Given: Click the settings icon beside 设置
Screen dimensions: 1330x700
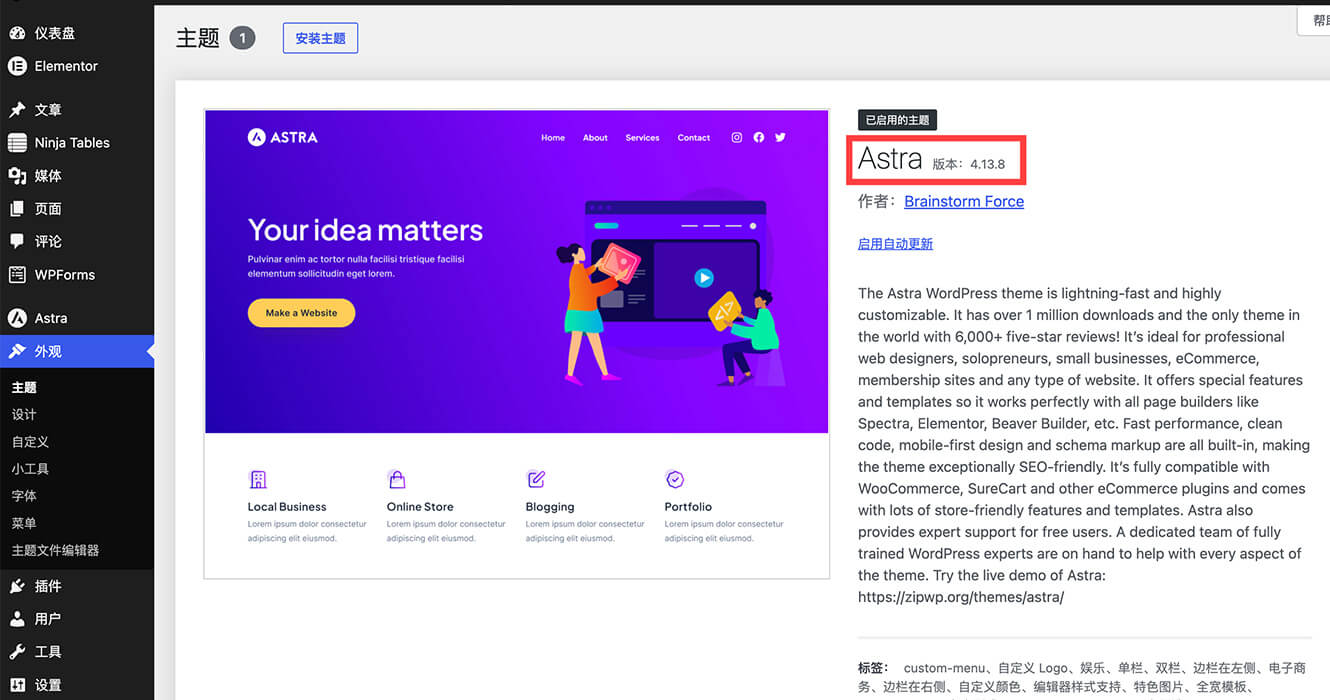Looking at the screenshot, I should click(x=17, y=685).
